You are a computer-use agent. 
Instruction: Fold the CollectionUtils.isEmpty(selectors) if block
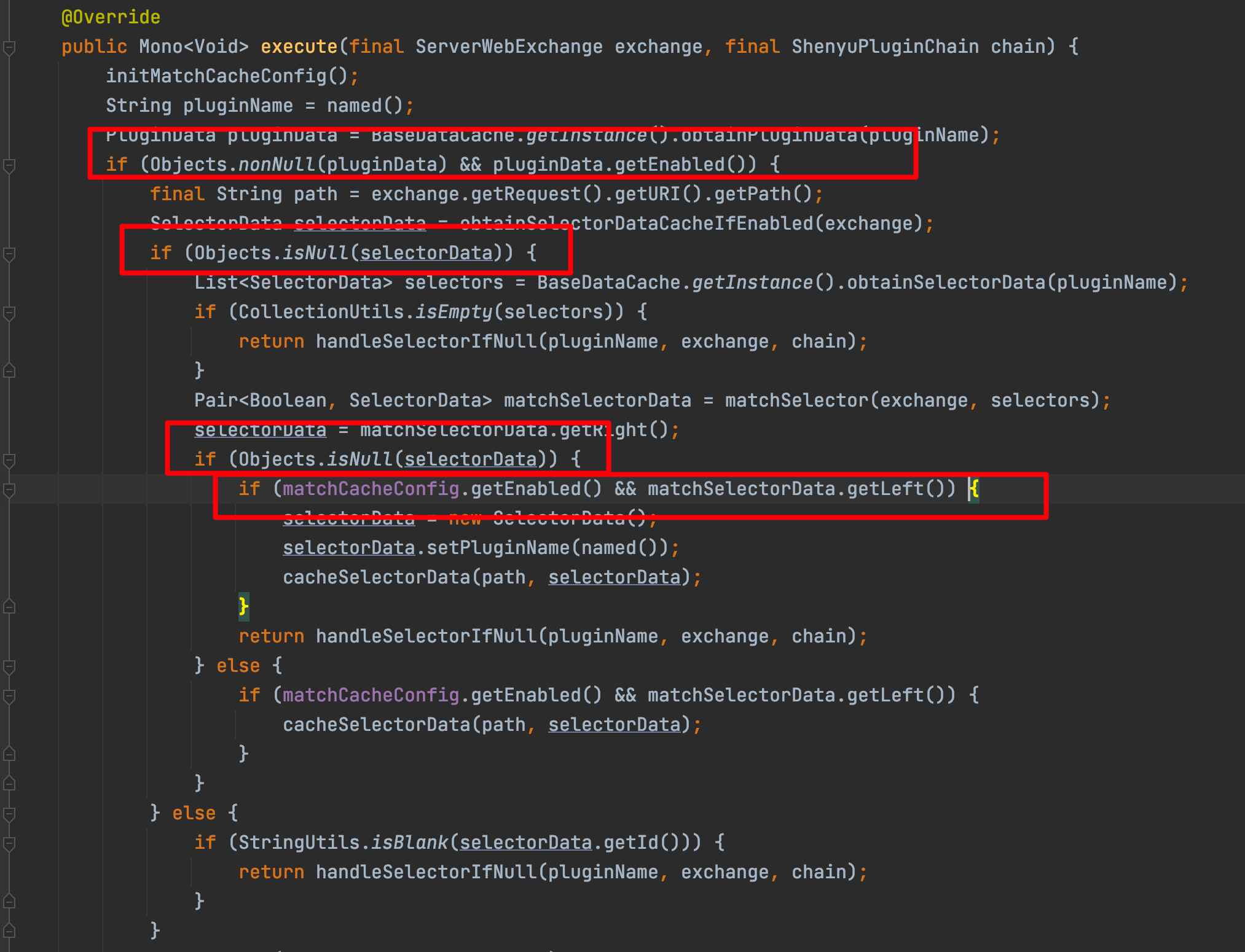pyautogui.click(x=9, y=313)
